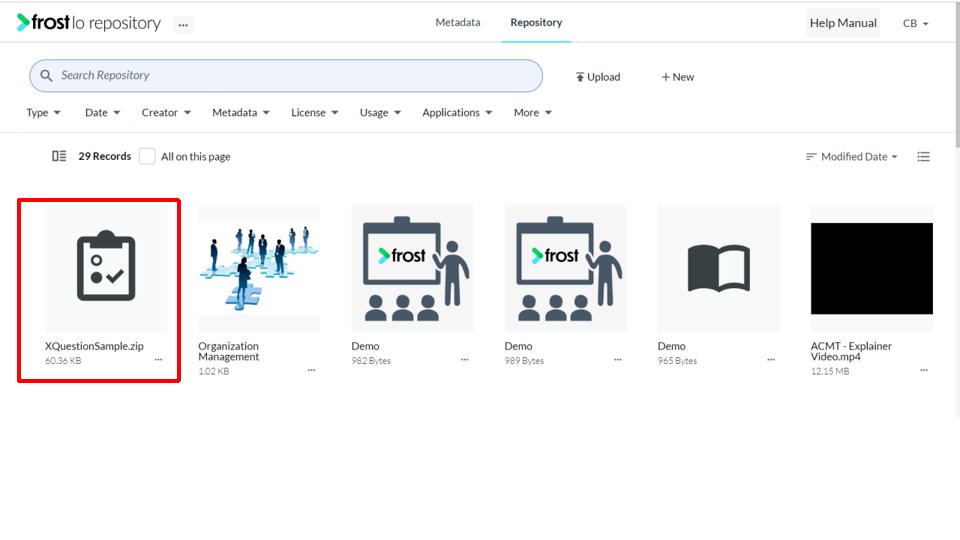Open options menu for Organization Management
The image size is (960, 540).
312,370
